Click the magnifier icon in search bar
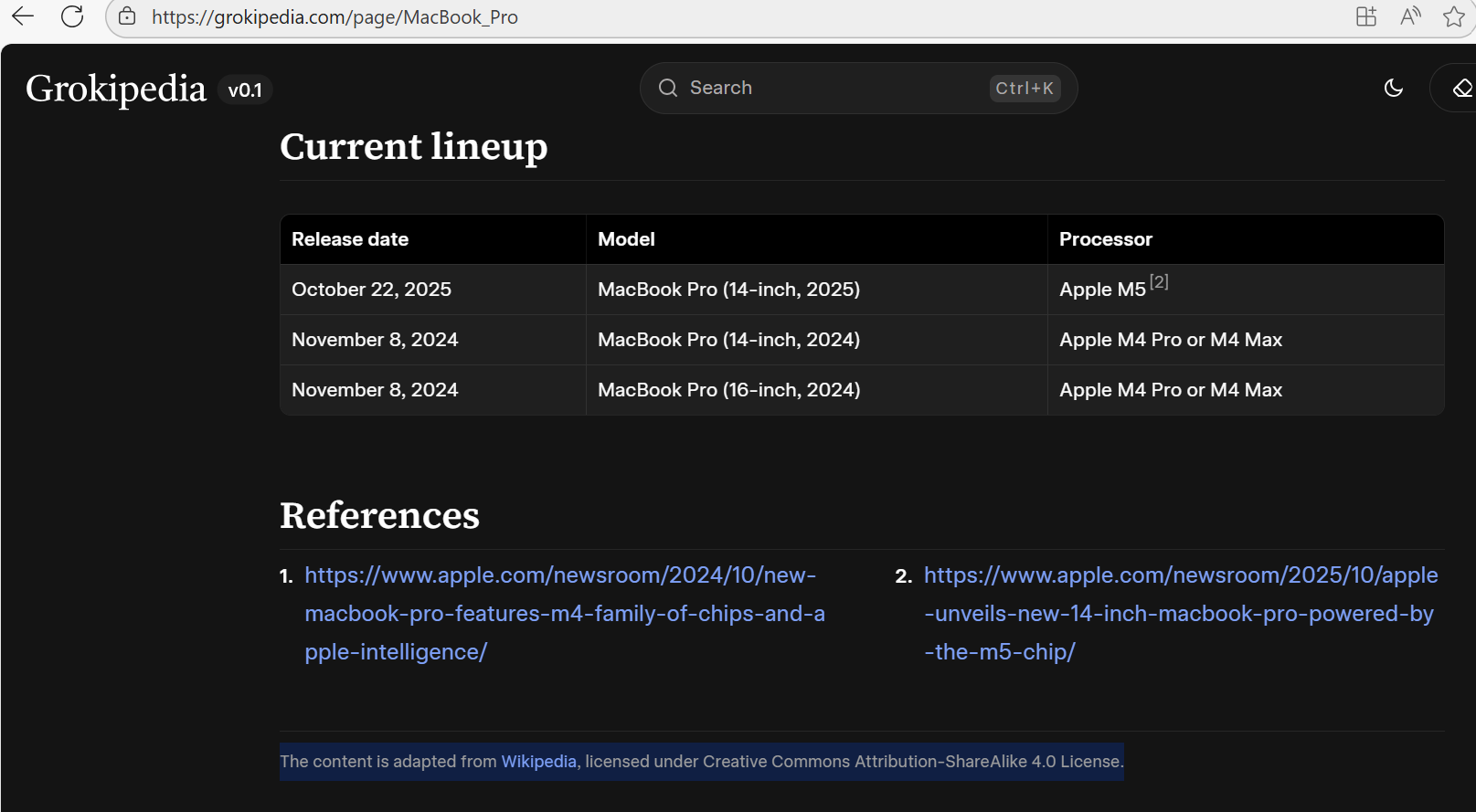This screenshot has width=1476, height=812. [668, 88]
